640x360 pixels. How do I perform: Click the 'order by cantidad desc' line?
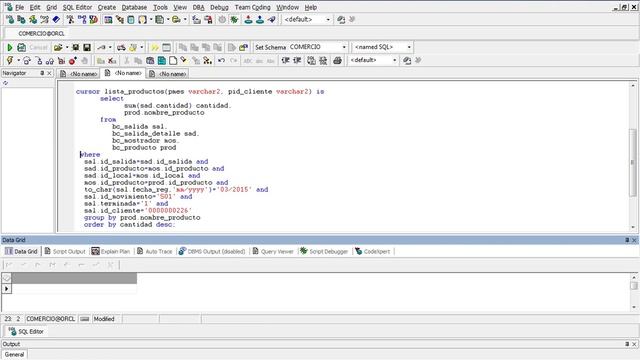click(x=129, y=224)
